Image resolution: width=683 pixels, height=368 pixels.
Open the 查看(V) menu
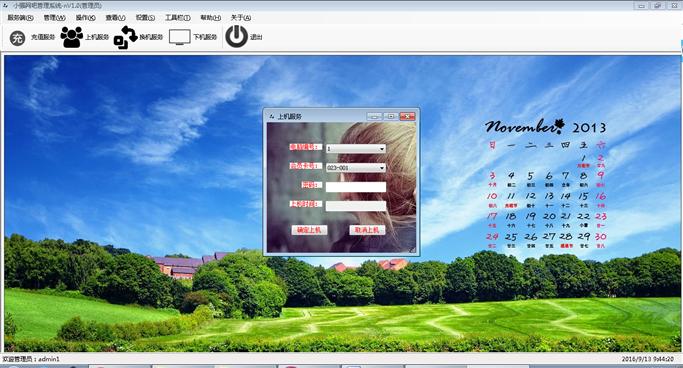pyautogui.click(x=115, y=18)
